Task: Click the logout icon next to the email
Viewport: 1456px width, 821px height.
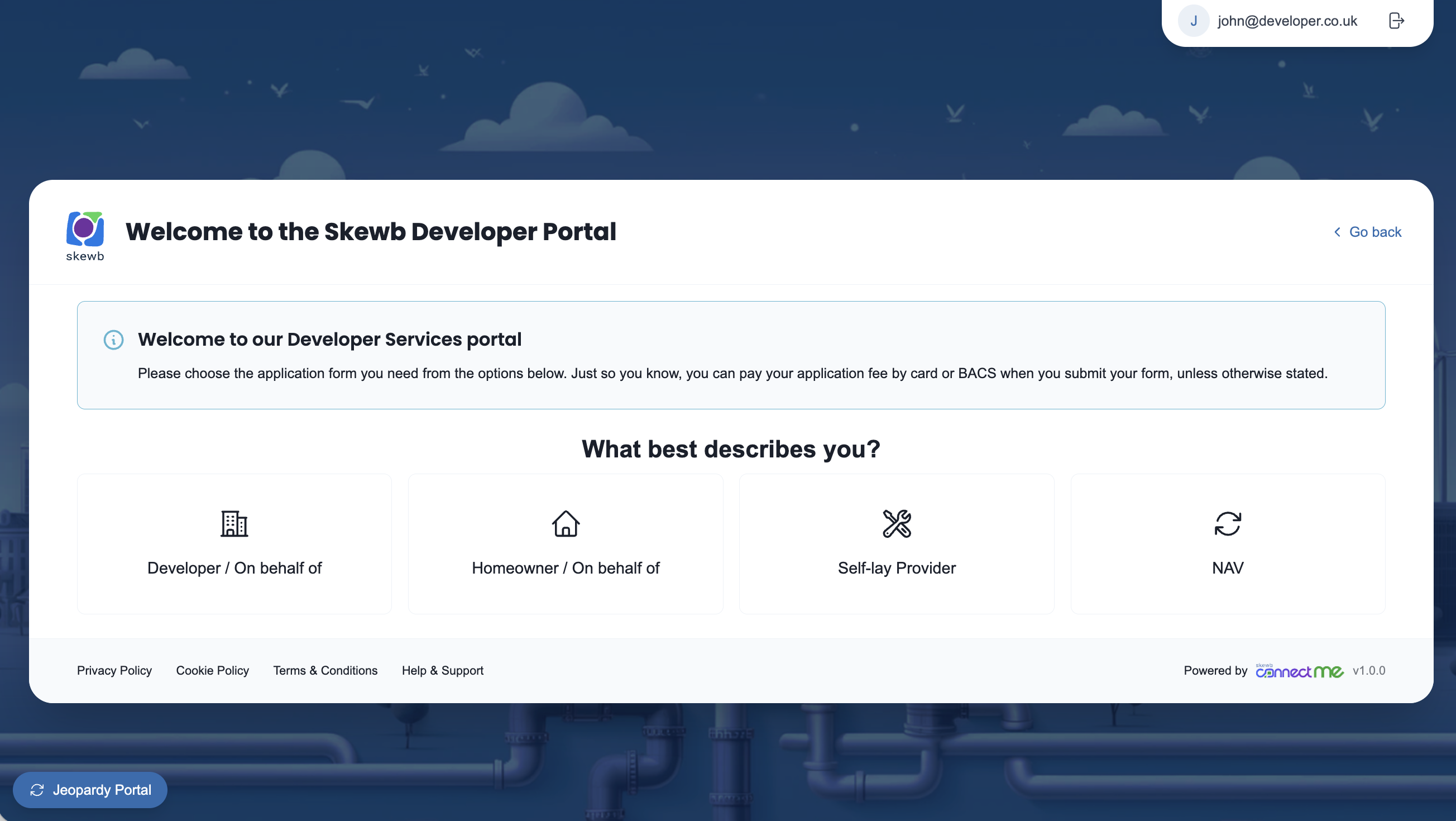Action: pos(1396,21)
